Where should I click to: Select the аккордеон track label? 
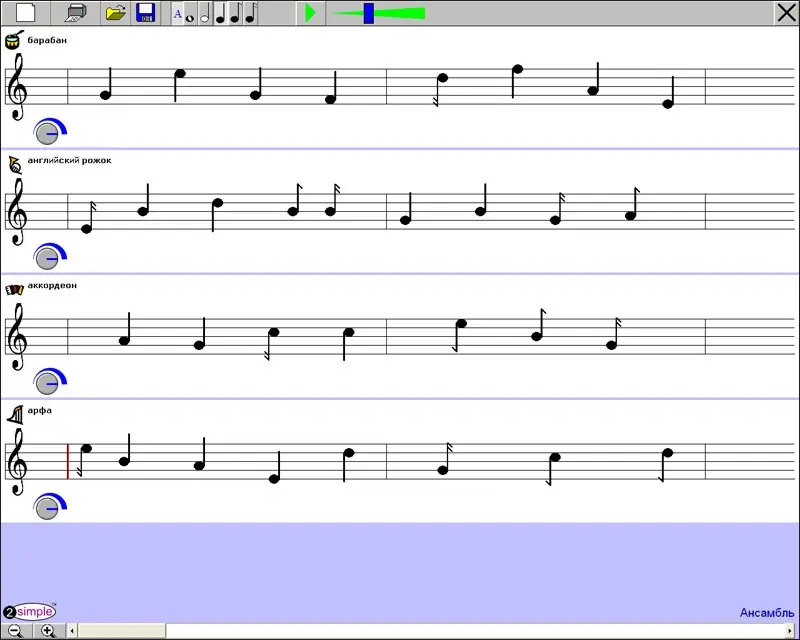[x=52, y=285]
